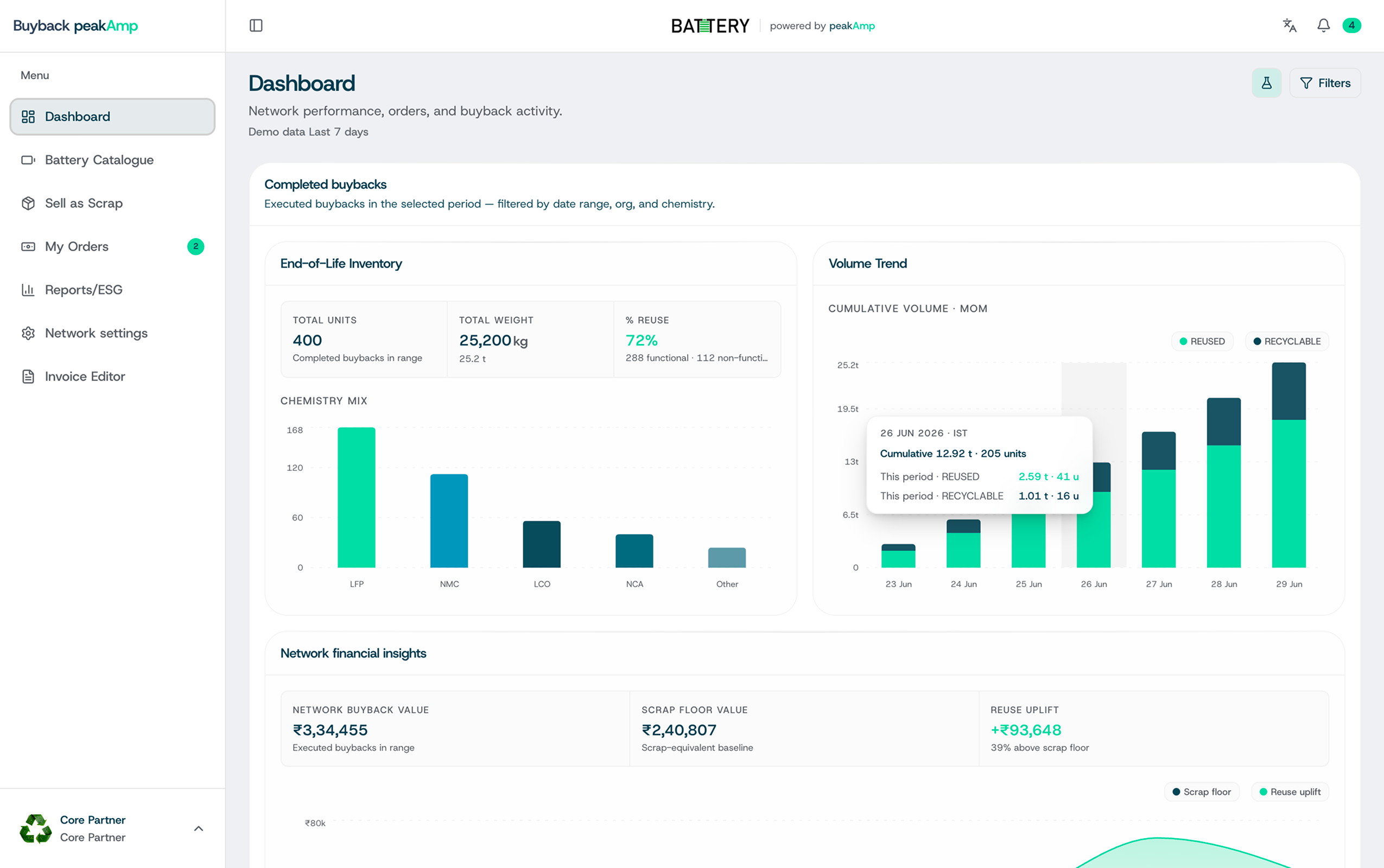Image resolution: width=1384 pixels, height=868 pixels.
Task: Open the language translation icon
Action: point(1290,25)
